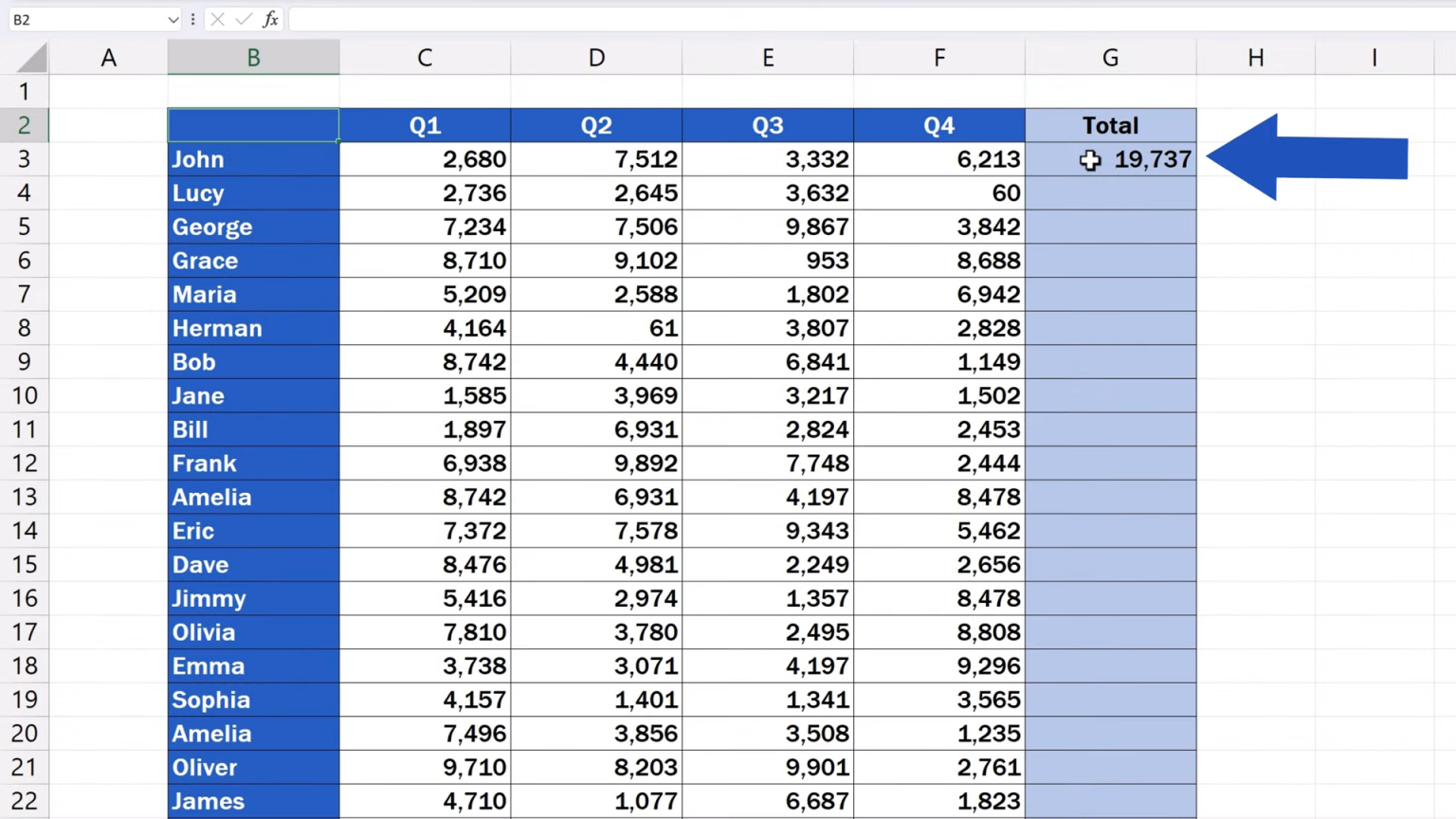The width and height of the screenshot is (1456, 819).
Task: Select the row 22 header
Action: (x=24, y=801)
